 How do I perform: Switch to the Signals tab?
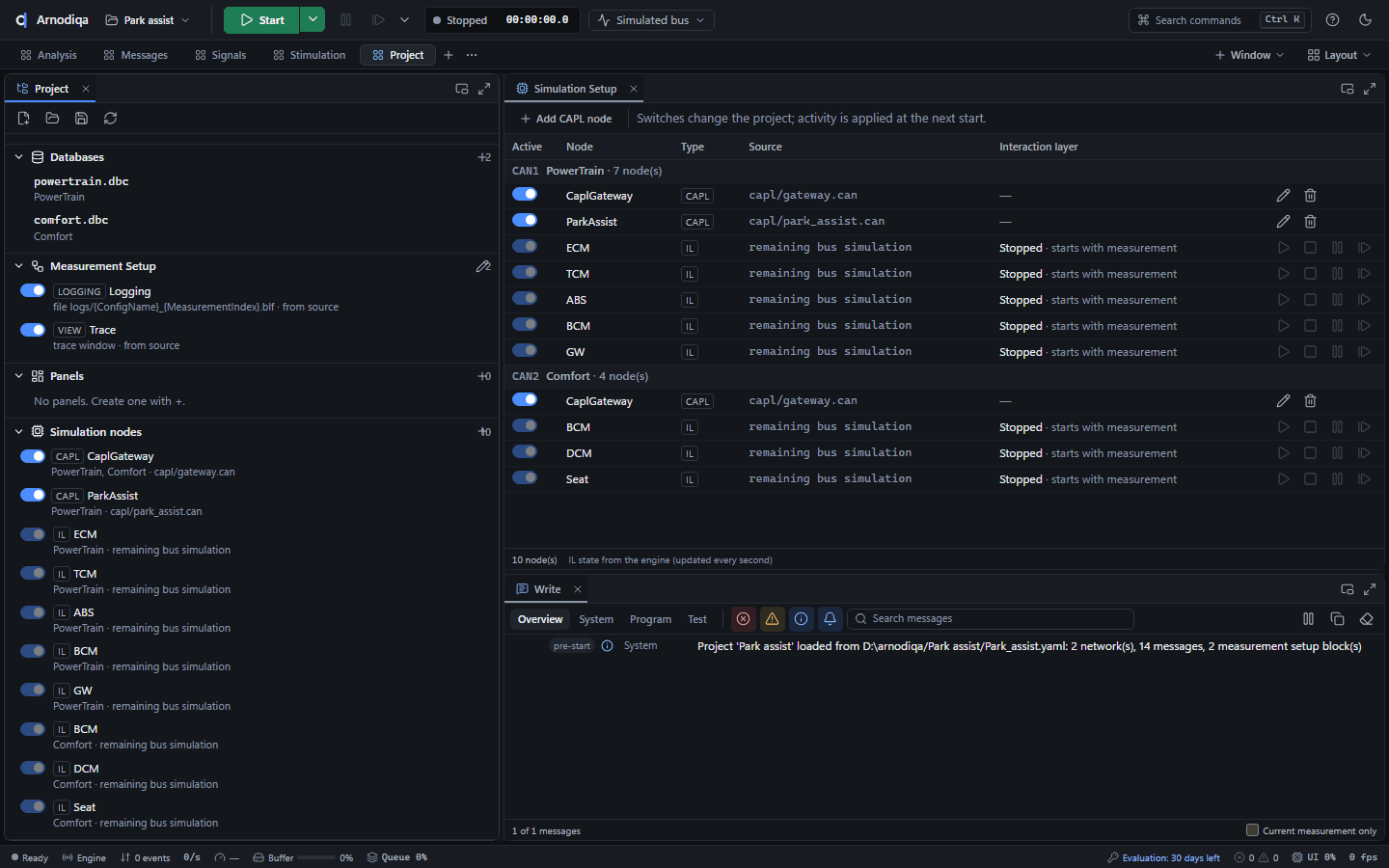(220, 55)
